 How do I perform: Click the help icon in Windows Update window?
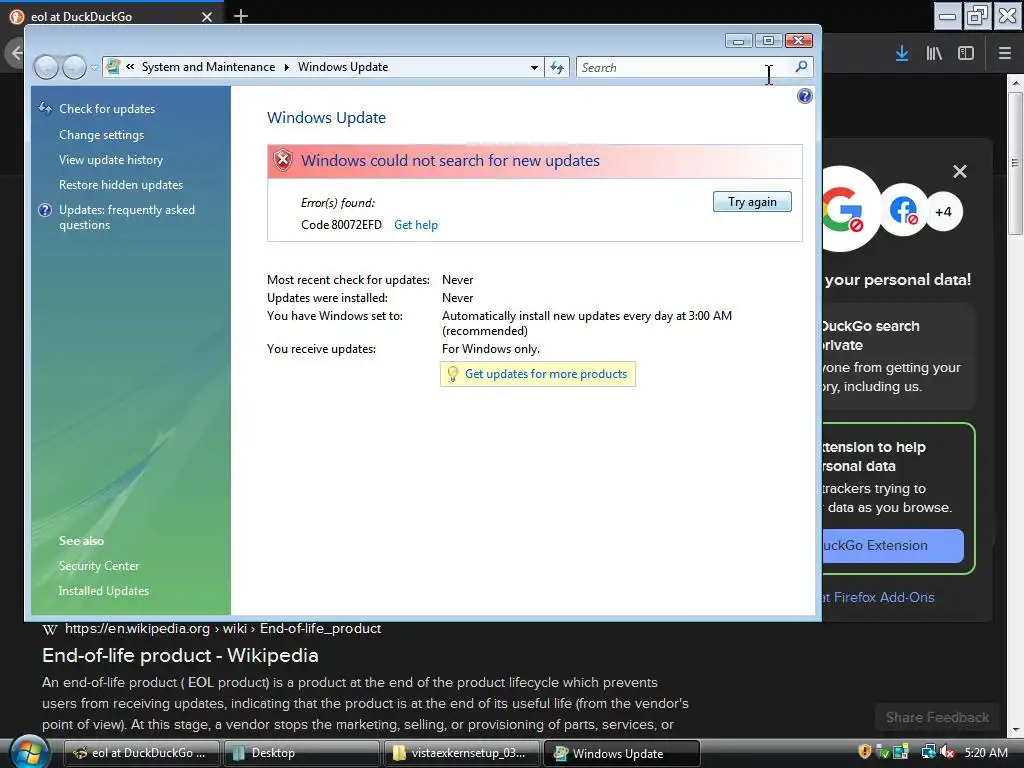coord(805,97)
